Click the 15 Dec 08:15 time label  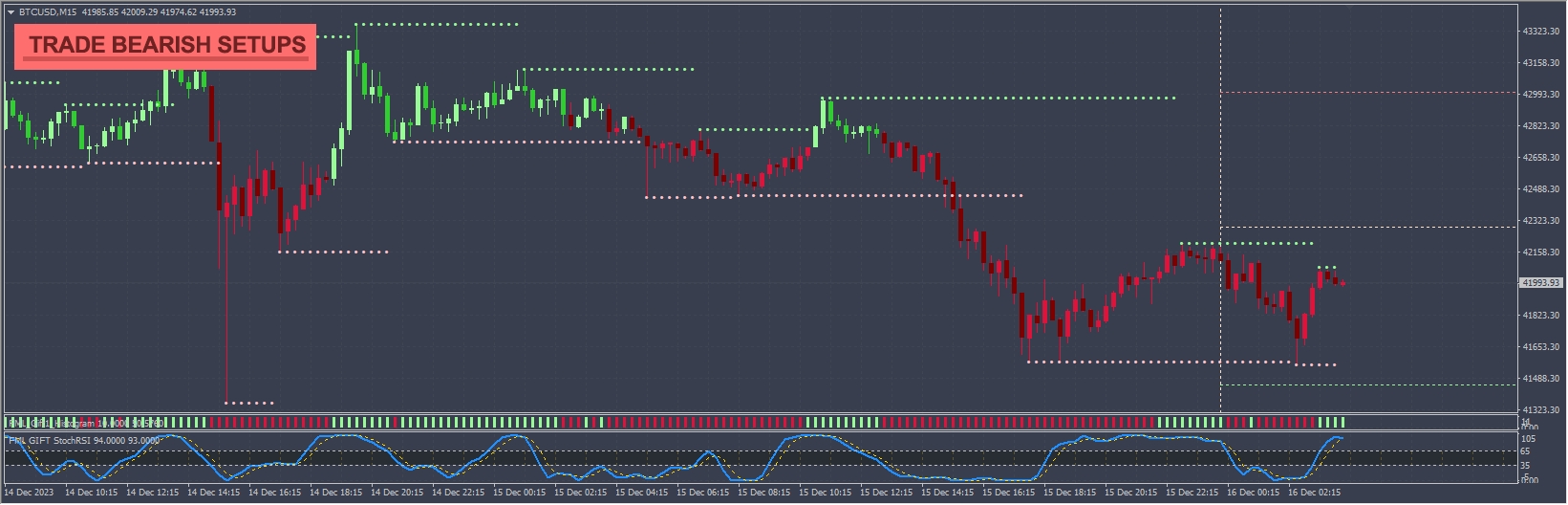(x=763, y=493)
